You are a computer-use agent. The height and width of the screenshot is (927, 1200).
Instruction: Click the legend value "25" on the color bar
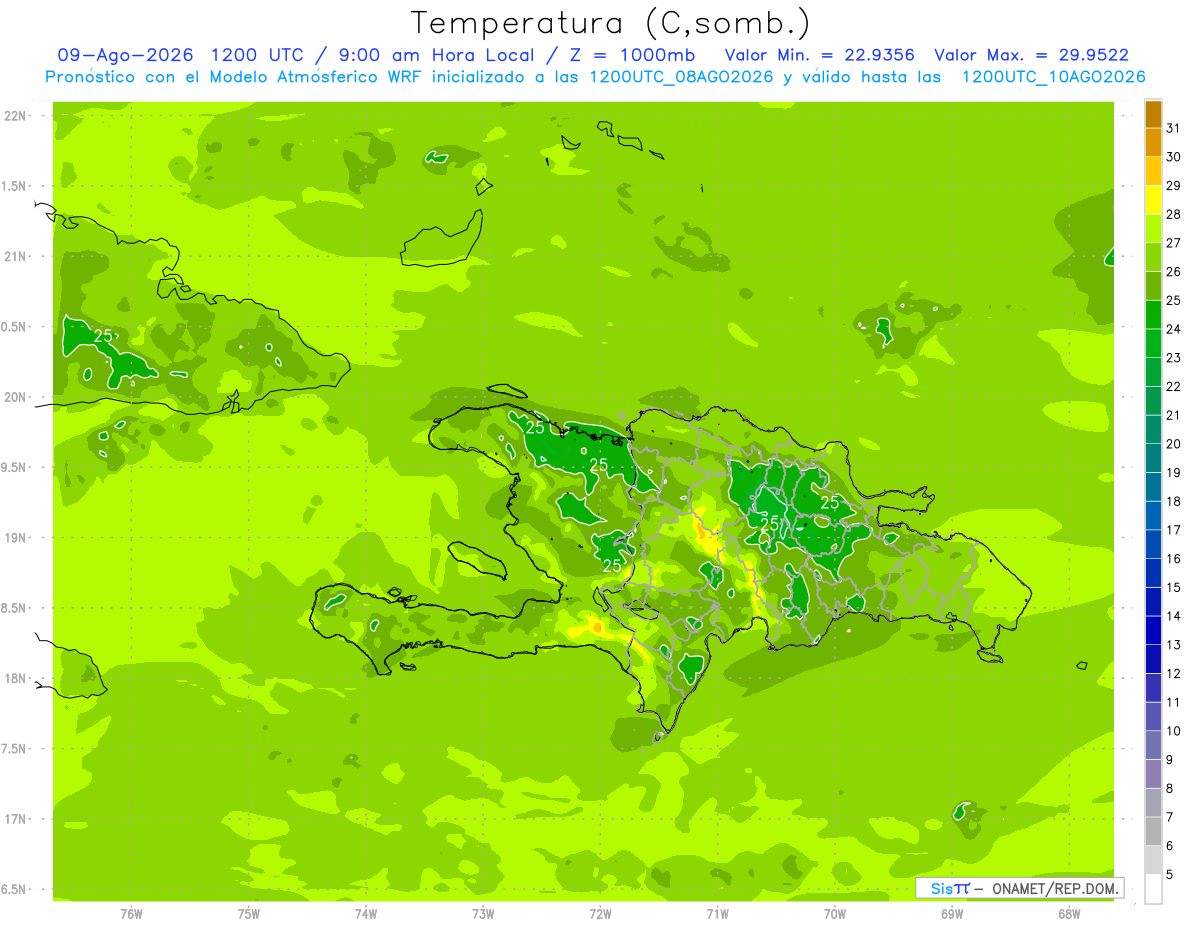(1173, 300)
